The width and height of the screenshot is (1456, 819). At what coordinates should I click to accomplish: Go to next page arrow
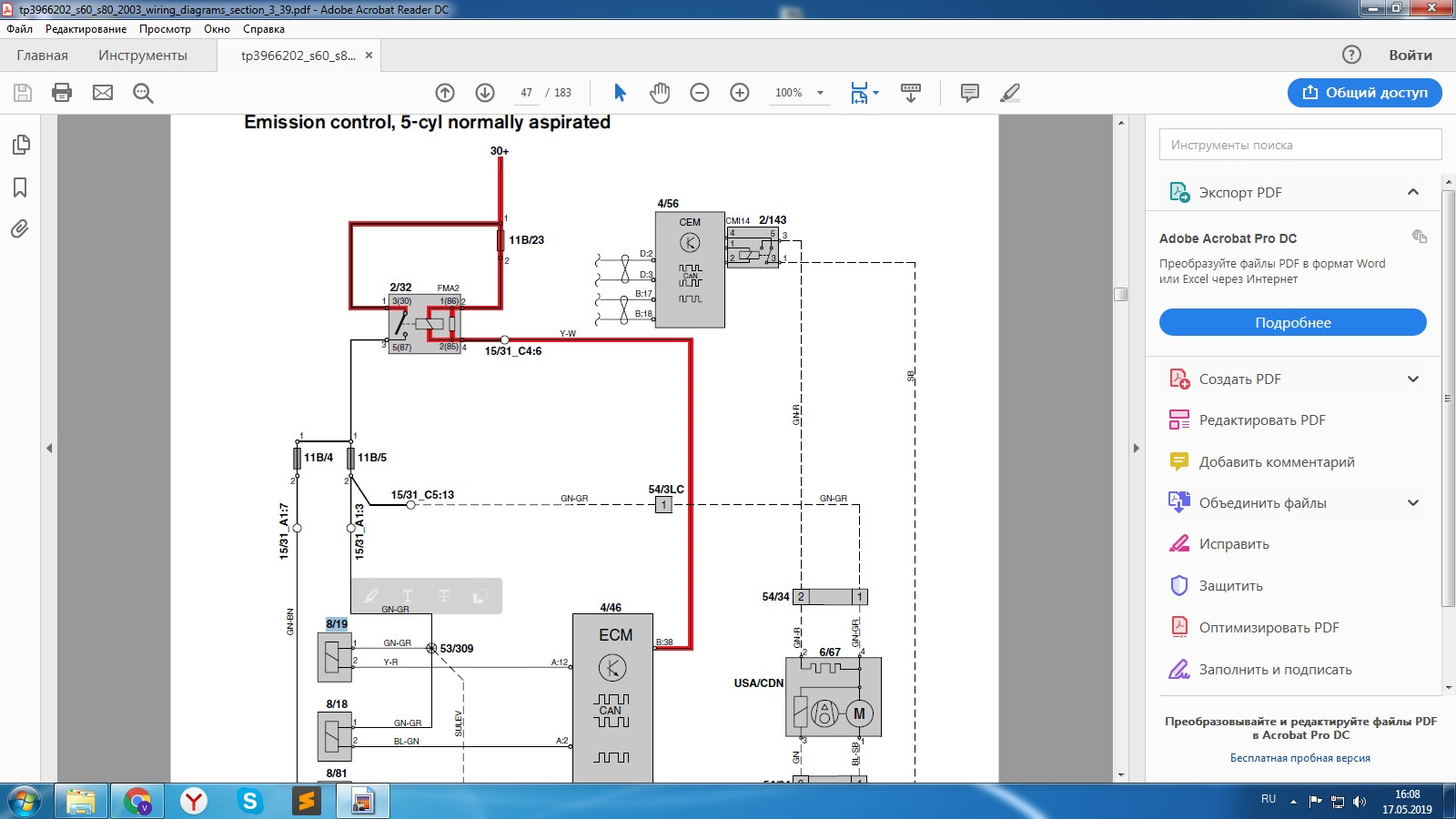pyautogui.click(x=485, y=93)
